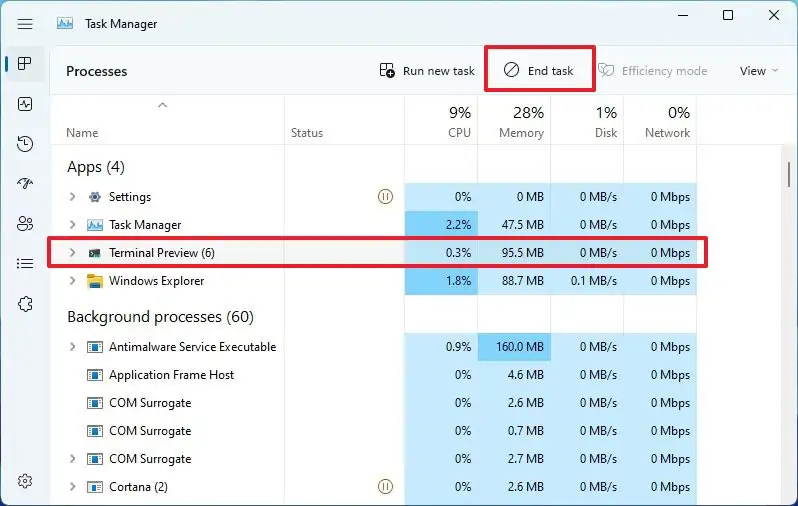Open the Startup apps sidebar icon
Screen dimensions: 798x506
point(25,184)
